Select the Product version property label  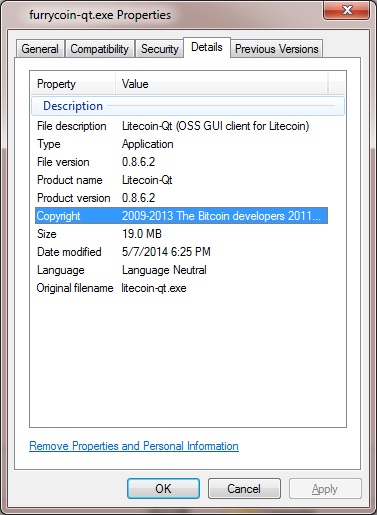74,198
